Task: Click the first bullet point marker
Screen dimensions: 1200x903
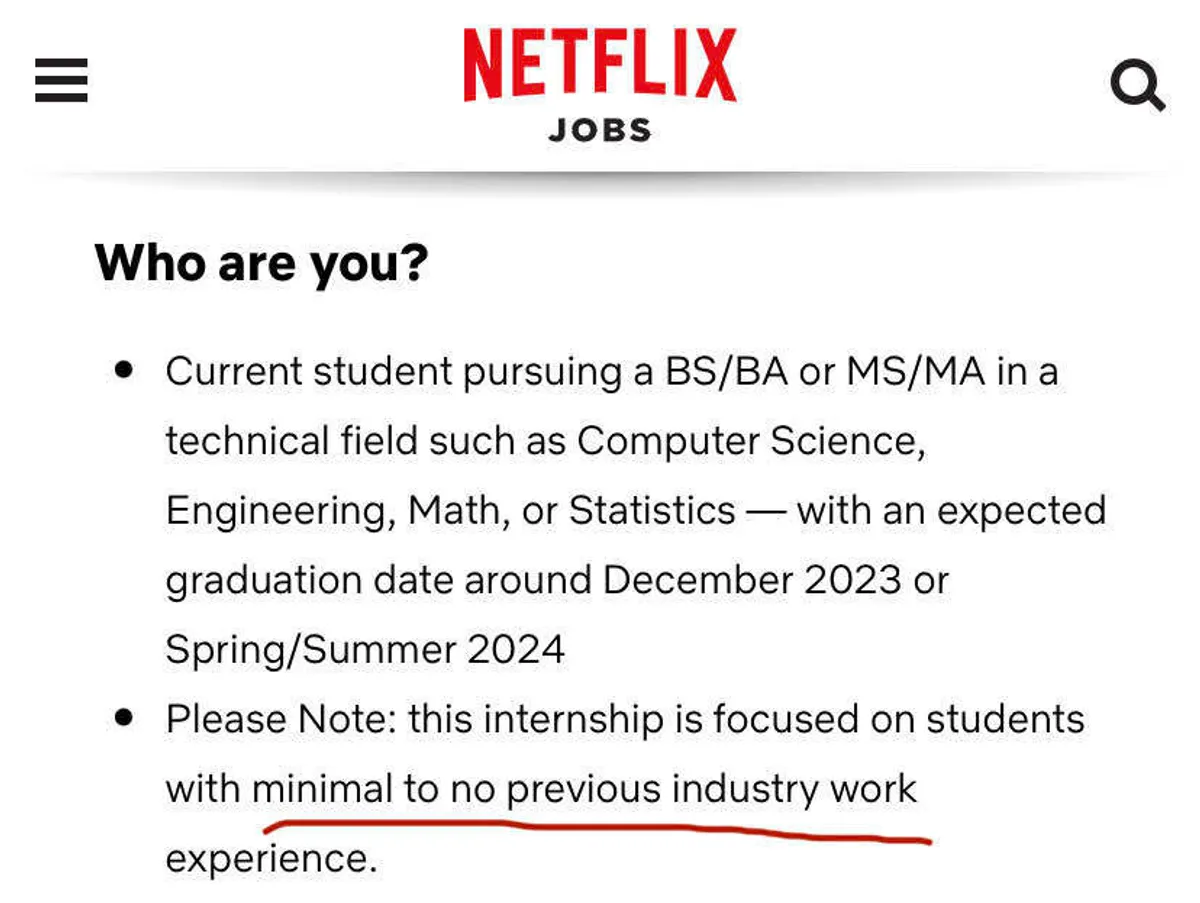Action: click(x=124, y=369)
